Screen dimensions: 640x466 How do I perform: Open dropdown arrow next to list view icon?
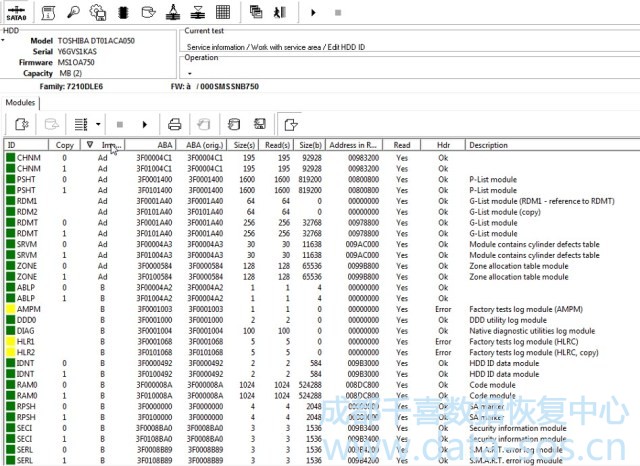pyautogui.click(x=98, y=125)
